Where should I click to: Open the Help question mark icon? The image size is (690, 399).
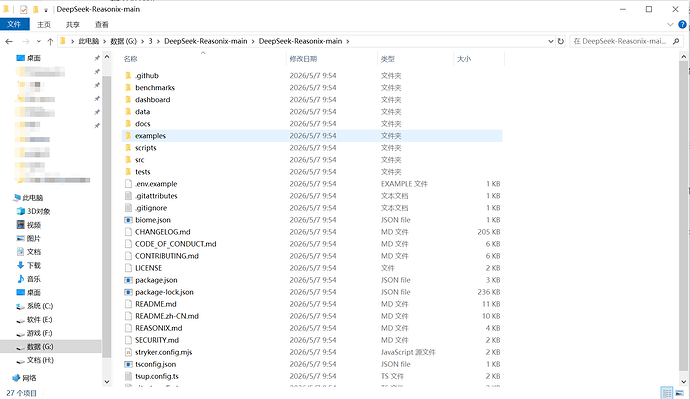[x=682, y=25]
